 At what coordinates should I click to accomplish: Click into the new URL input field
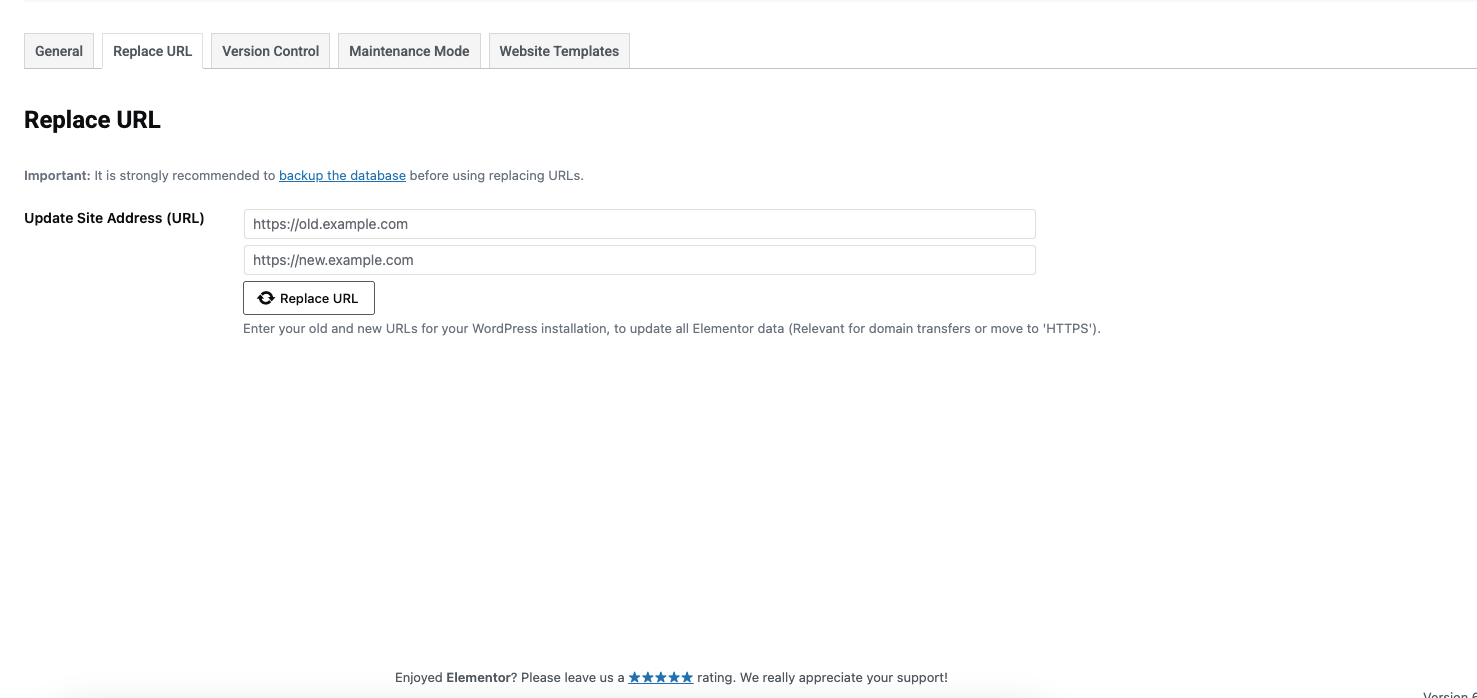pos(639,260)
